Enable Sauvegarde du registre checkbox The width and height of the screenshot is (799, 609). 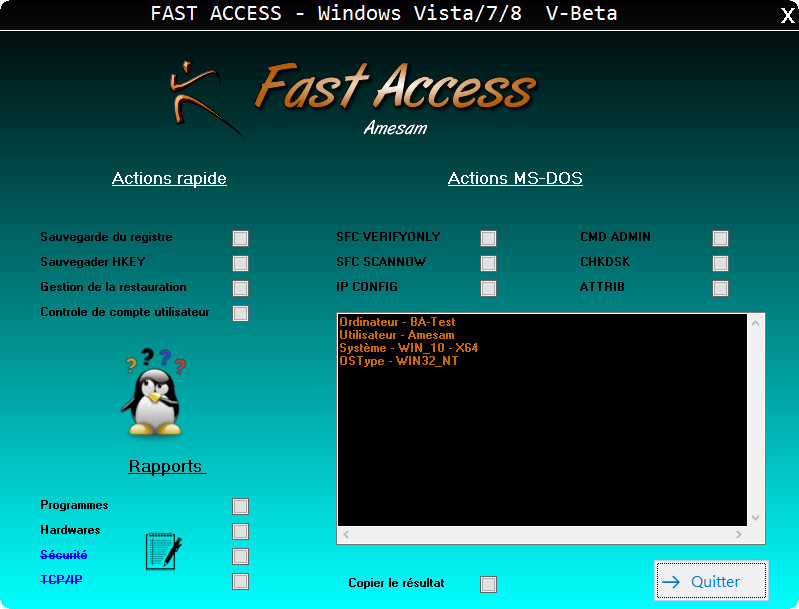tap(240, 238)
